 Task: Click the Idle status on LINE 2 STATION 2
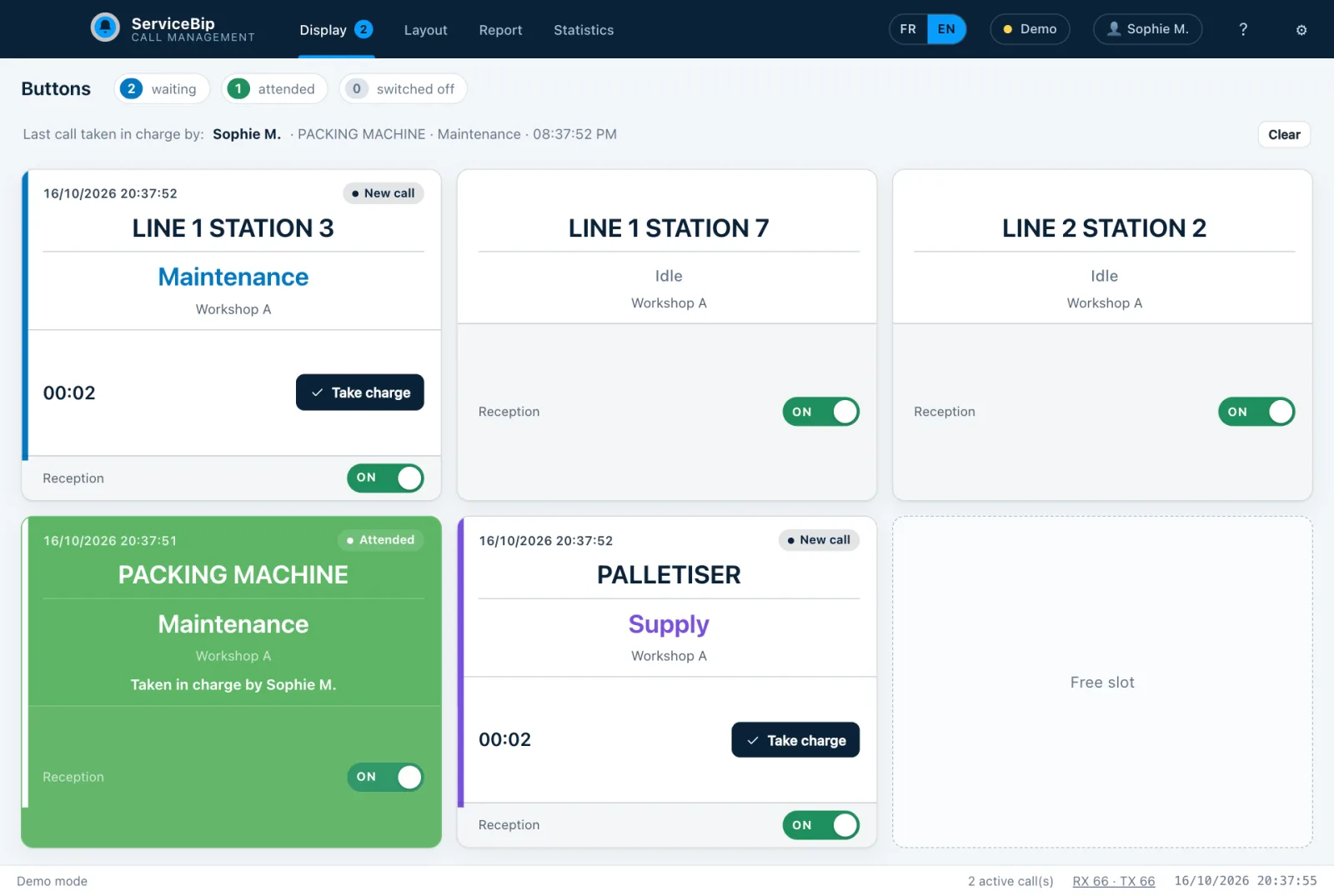1104,276
